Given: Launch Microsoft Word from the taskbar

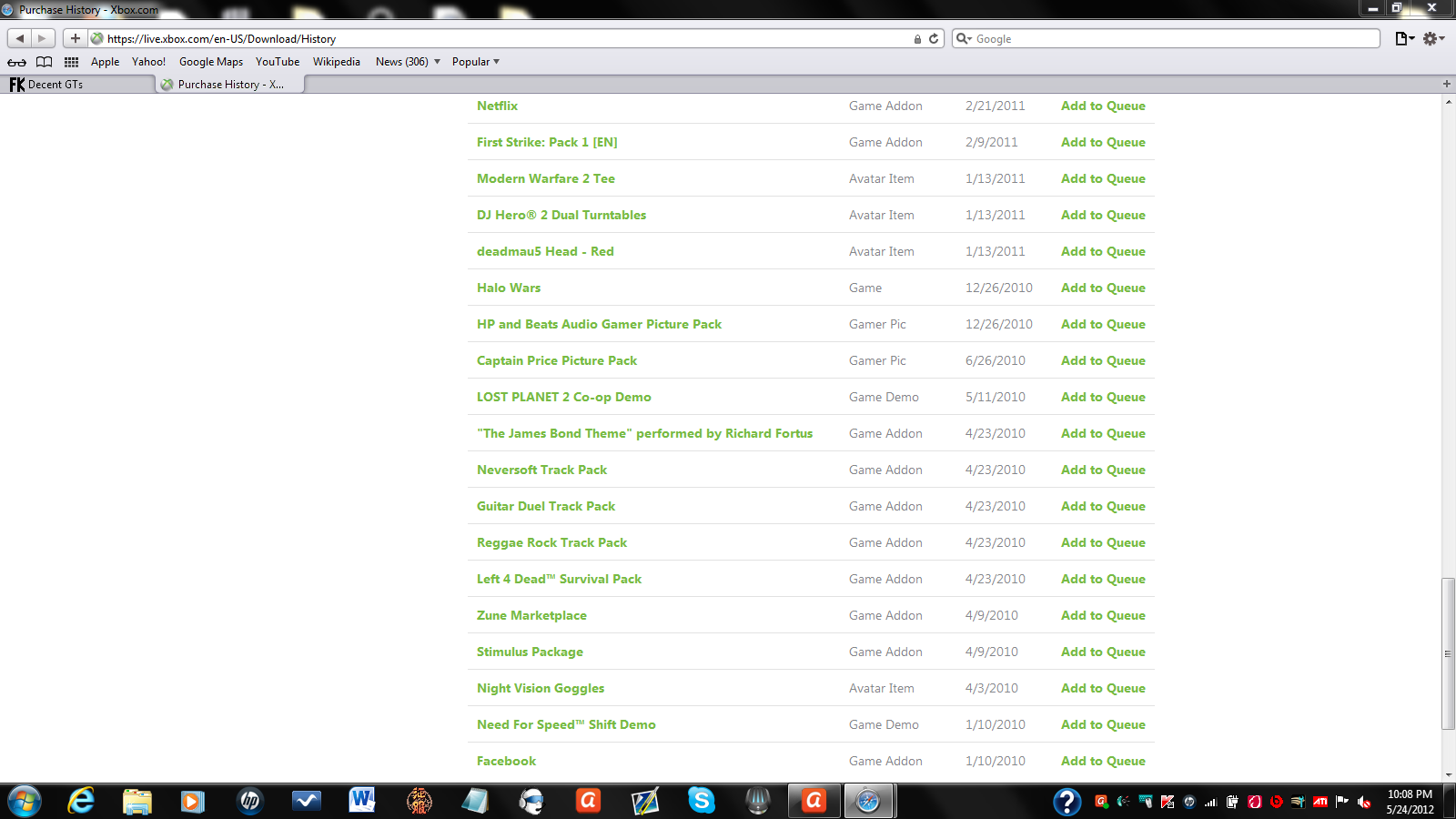Looking at the screenshot, I should pos(362,801).
